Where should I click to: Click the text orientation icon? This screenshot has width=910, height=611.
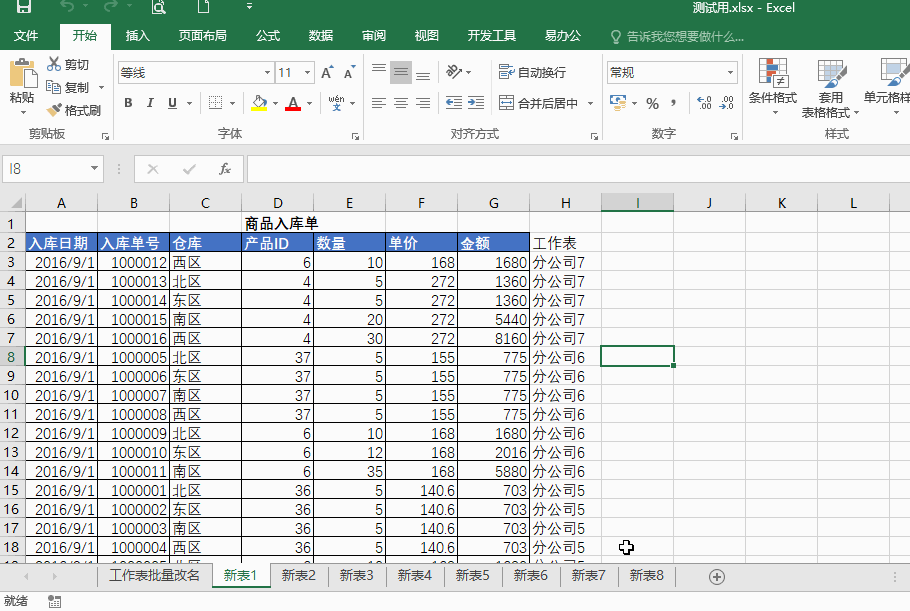[x=454, y=72]
